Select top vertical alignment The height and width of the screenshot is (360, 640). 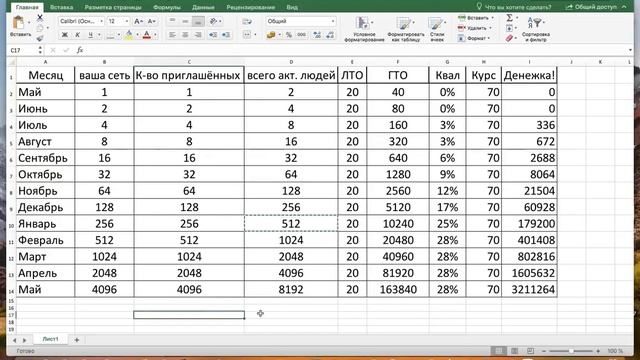tap(172, 21)
